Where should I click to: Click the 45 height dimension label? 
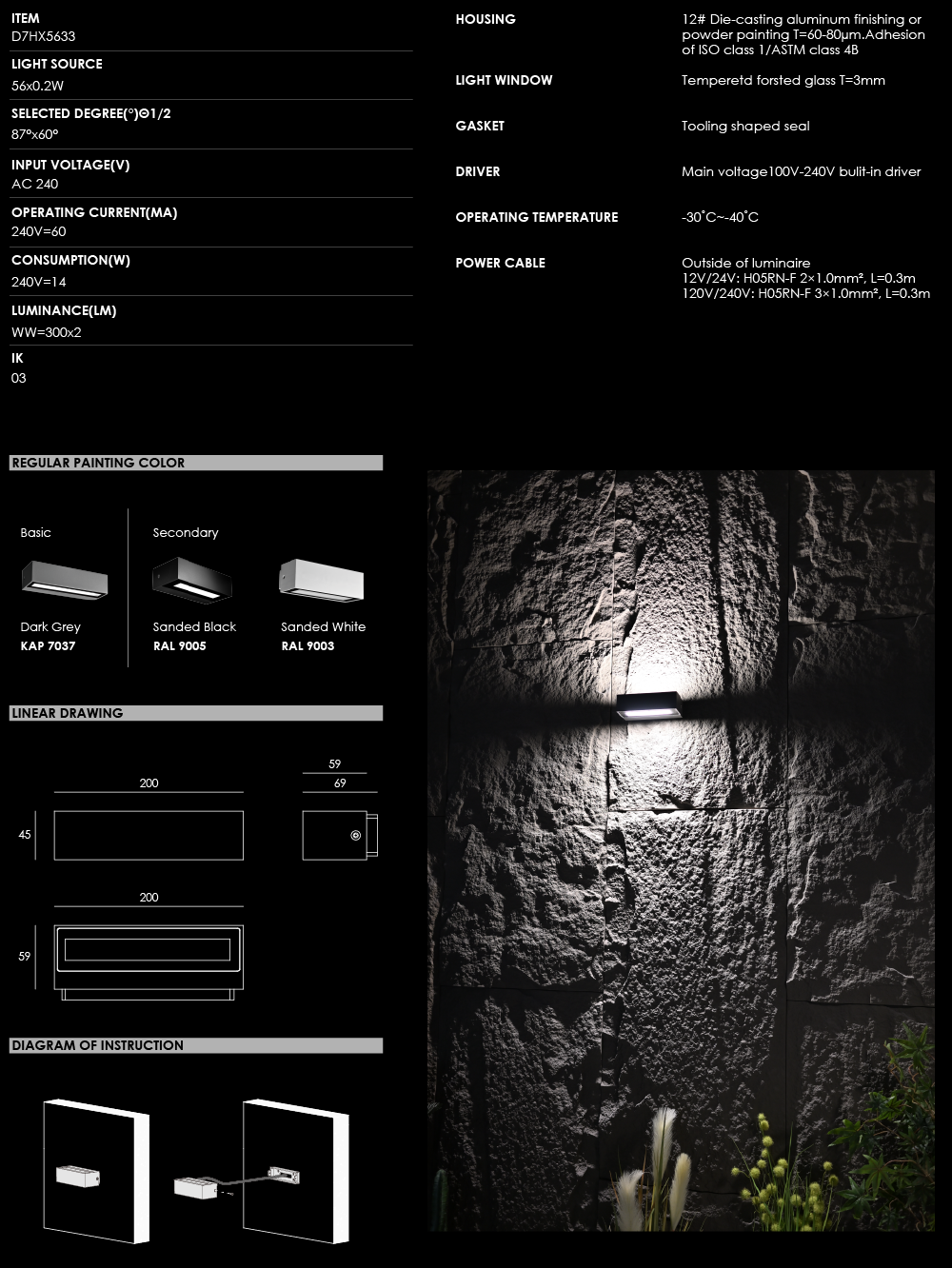[x=25, y=835]
